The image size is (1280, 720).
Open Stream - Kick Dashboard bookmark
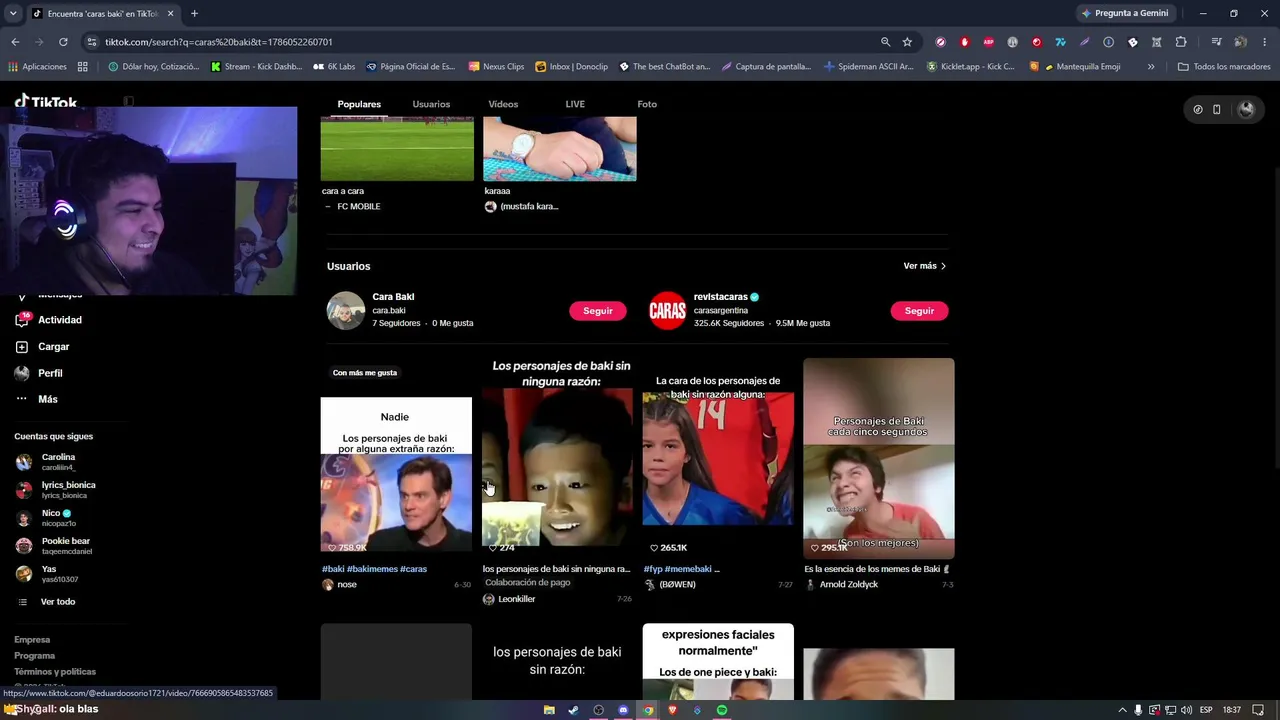click(256, 67)
